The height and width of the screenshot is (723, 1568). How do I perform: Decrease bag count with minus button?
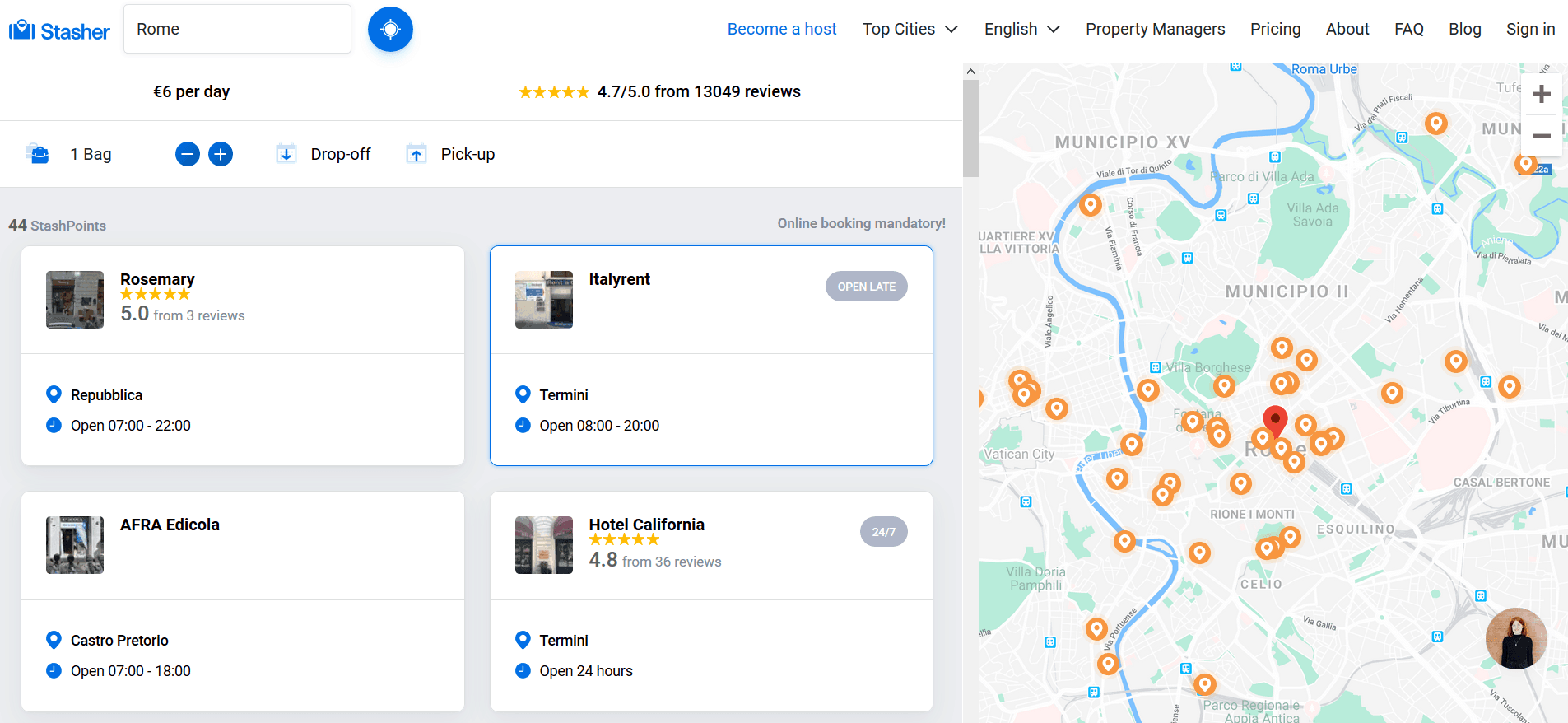click(x=188, y=154)
